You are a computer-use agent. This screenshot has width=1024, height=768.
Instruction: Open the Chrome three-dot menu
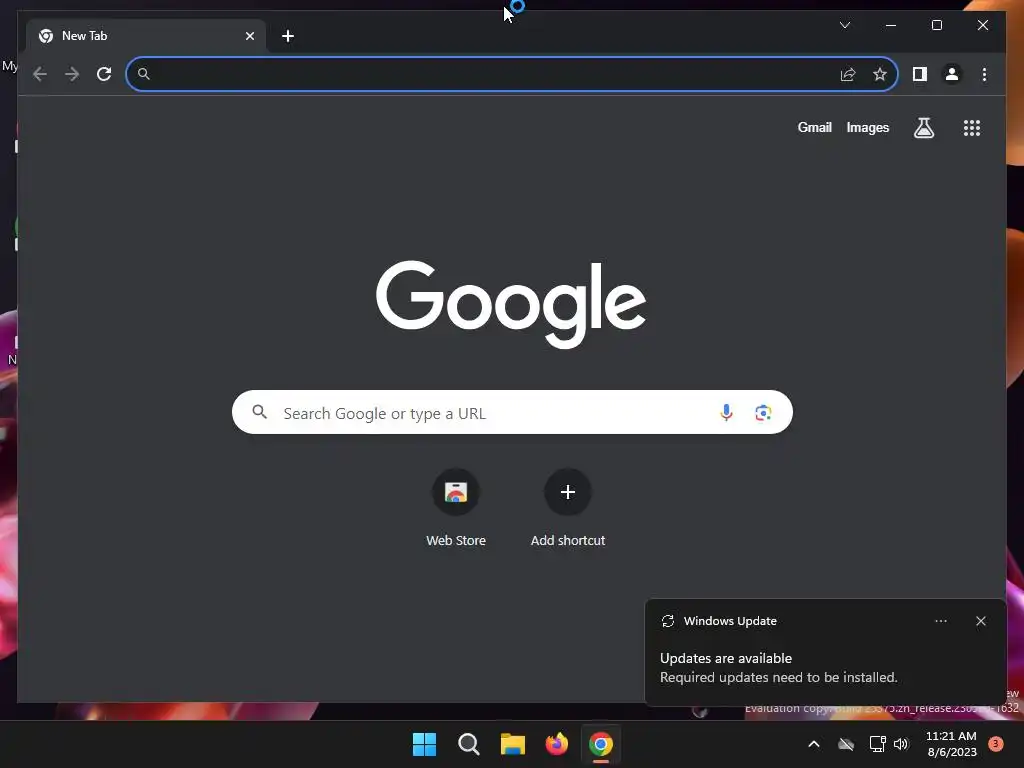tap(984, 74)
